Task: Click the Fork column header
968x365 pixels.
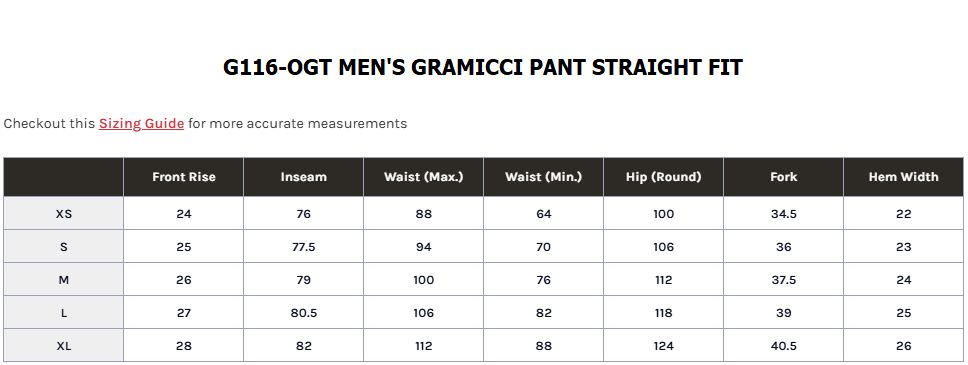Action: click(783, 177)
